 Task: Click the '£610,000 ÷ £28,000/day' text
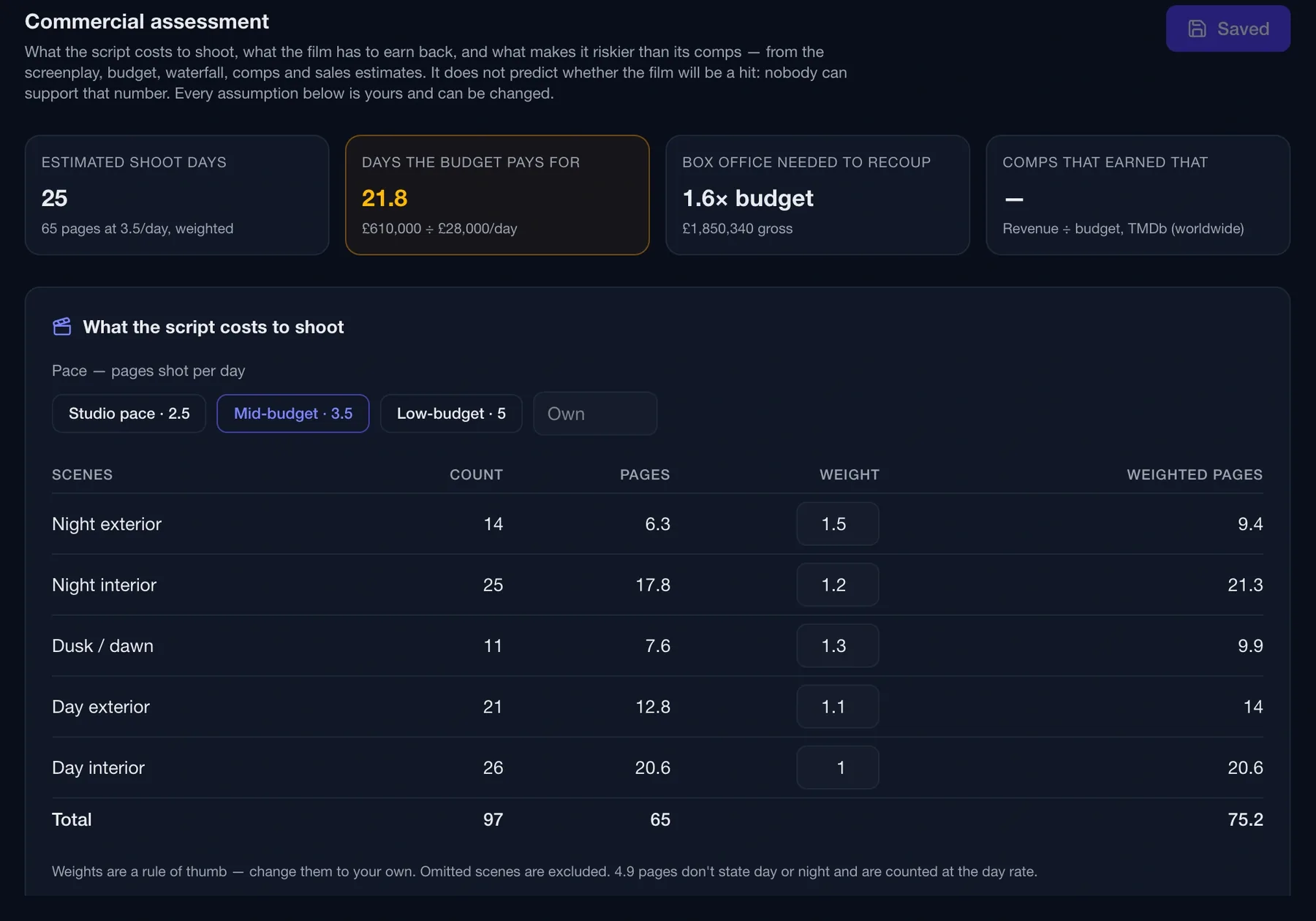tap(439, 228)
